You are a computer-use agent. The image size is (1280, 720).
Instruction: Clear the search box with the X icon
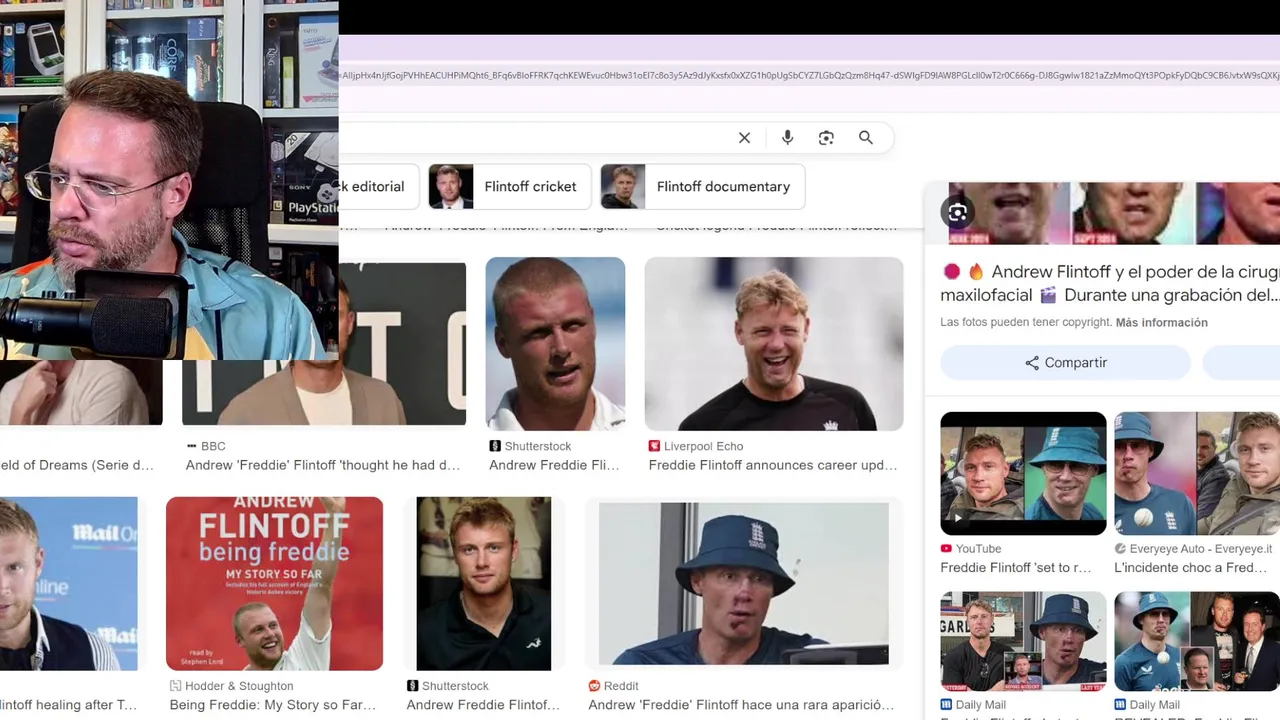[744, 138]
